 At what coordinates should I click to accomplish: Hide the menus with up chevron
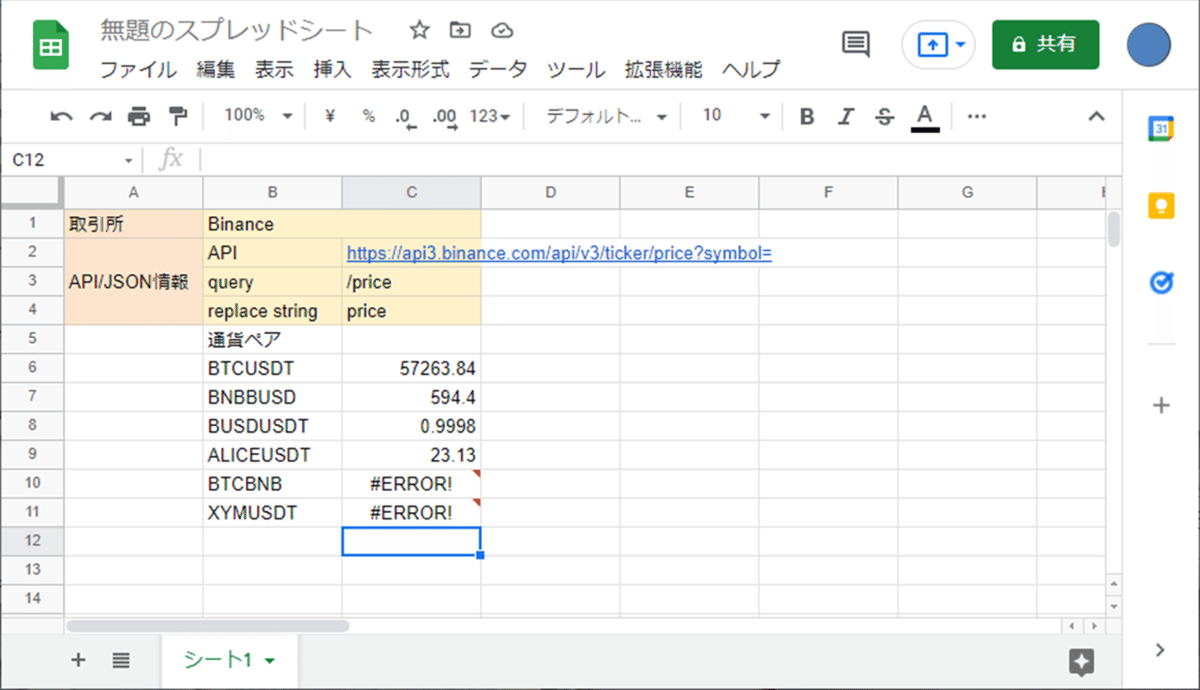click(1097, 116)
